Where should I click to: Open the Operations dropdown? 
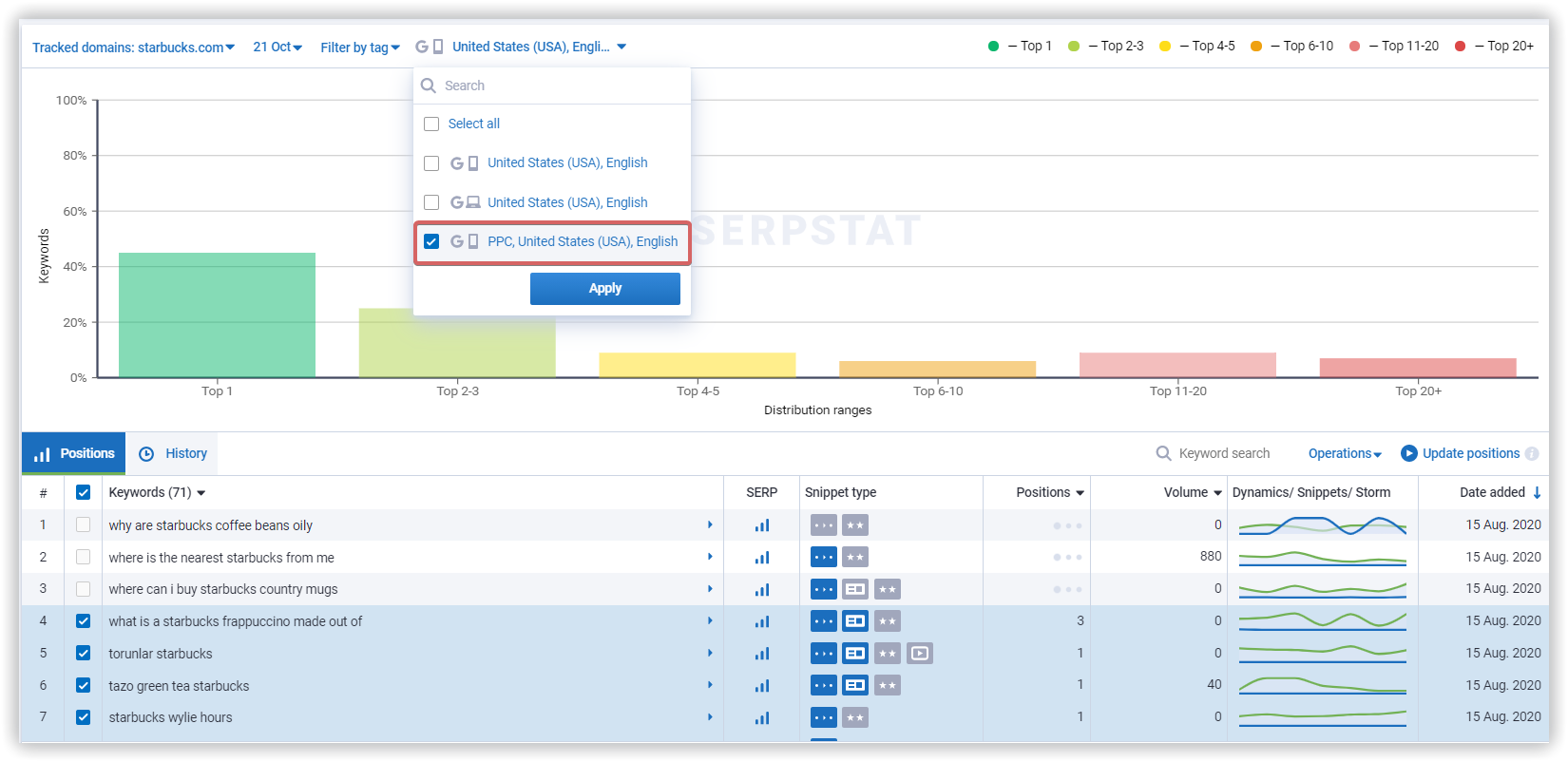point(1345,453)
